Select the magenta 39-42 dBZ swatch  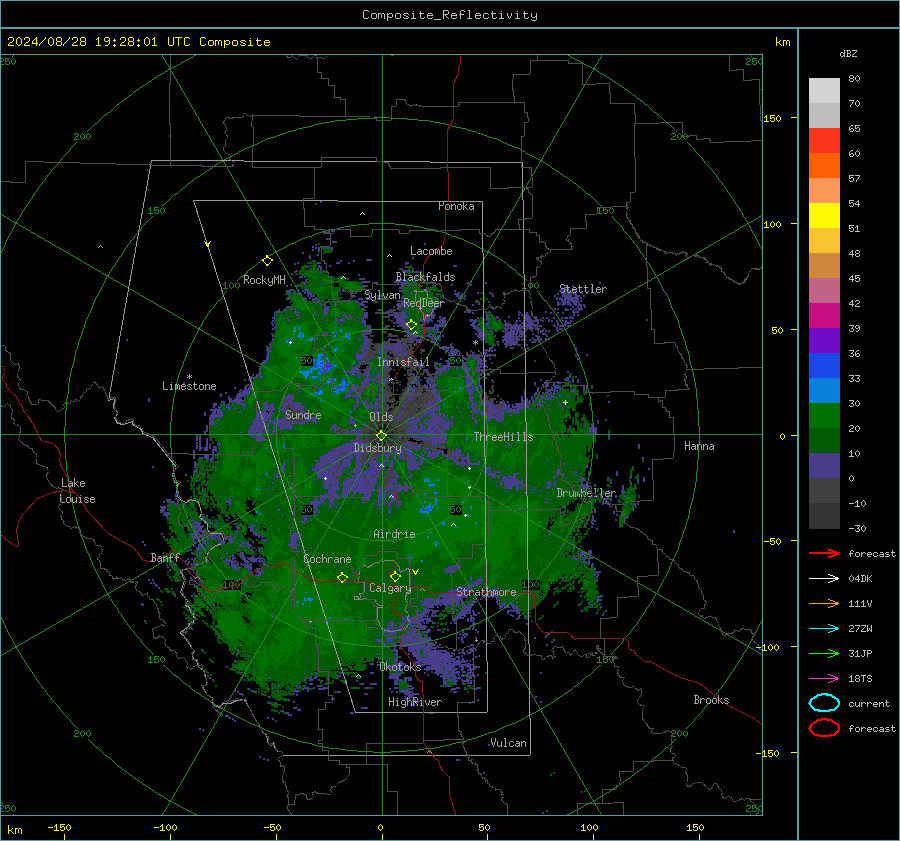(824, 315)
